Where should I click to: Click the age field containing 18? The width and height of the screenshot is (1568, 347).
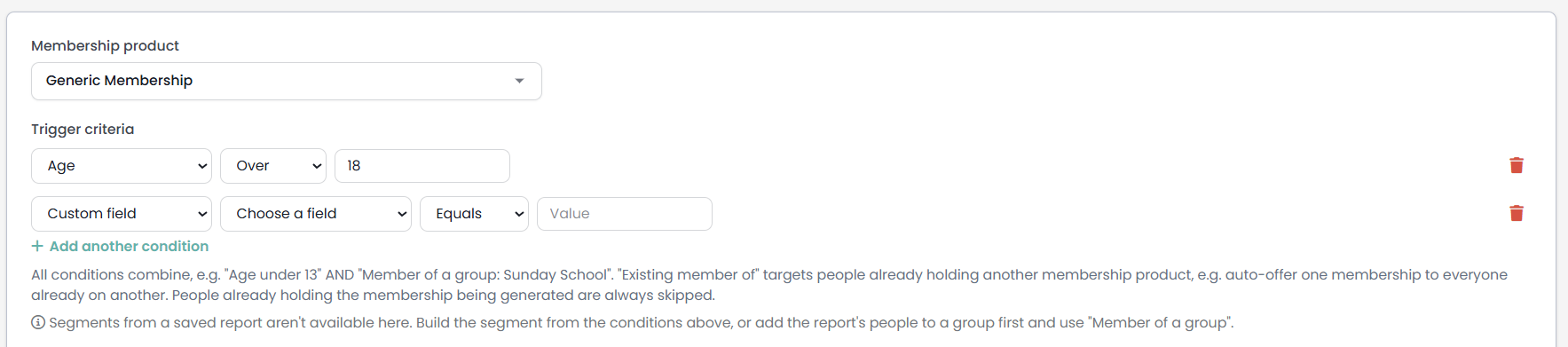click(422, 166)
